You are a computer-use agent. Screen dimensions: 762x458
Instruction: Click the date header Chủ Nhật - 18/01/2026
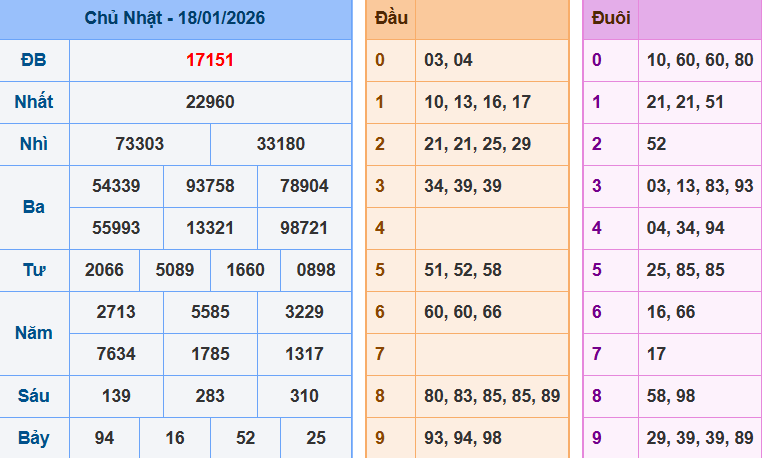pyautogui.click(x=175, y=18)
